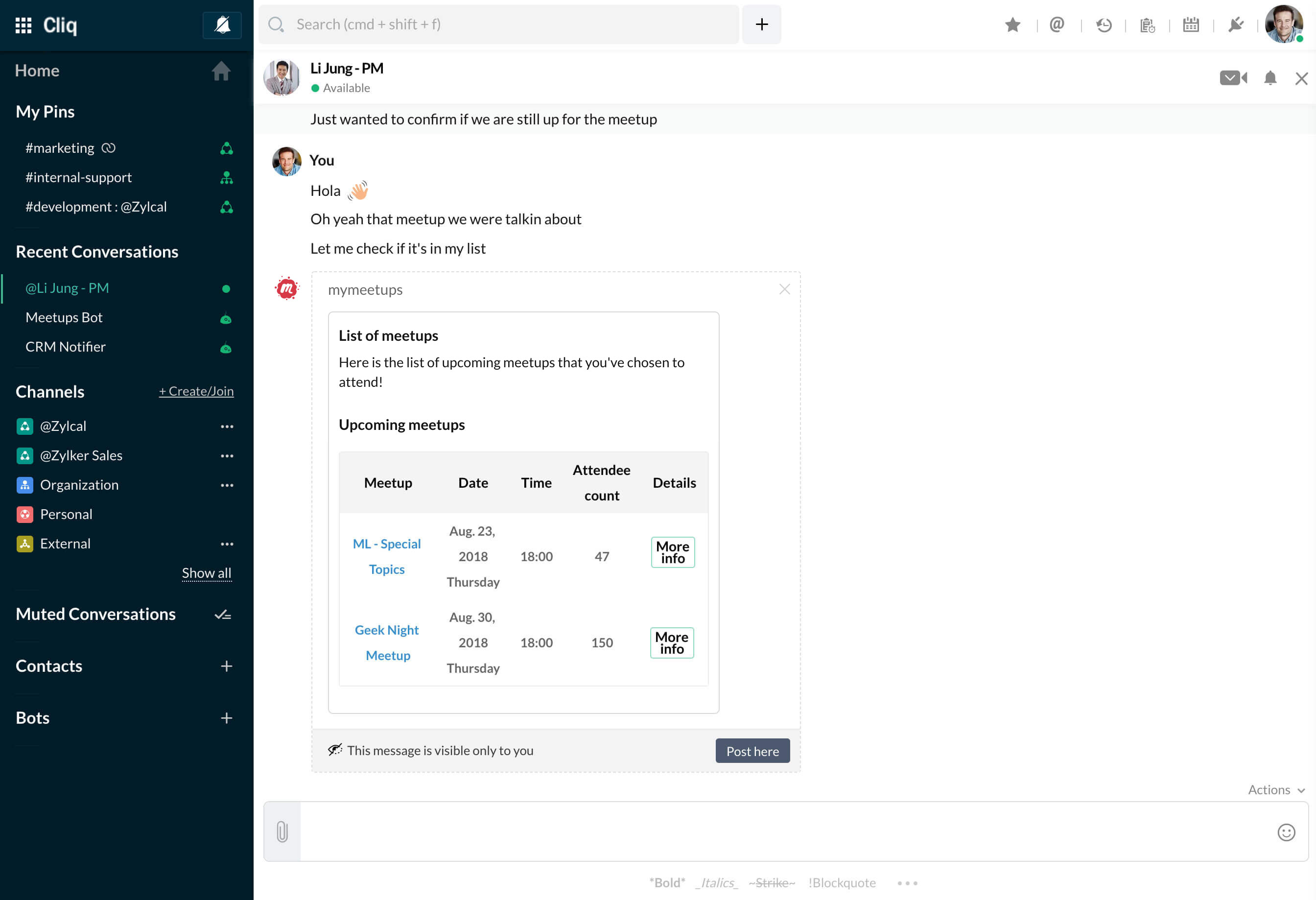The height and width of the screenshot is (900, 1316).
Task: Click the attachment paperclip icon
Action: click(x=282, y=832)
